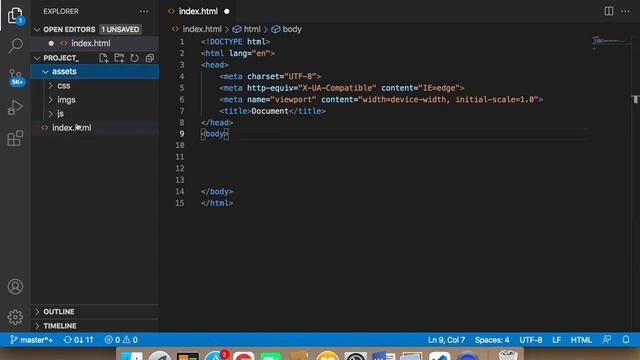Click the minimap code preview
The image size is (640, 360).
click(x=608, y=41)
